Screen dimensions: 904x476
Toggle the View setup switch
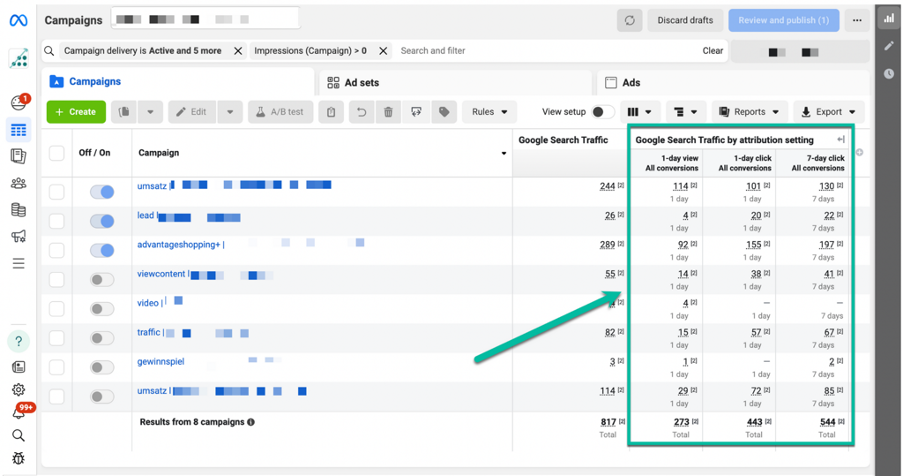(602, 112)
